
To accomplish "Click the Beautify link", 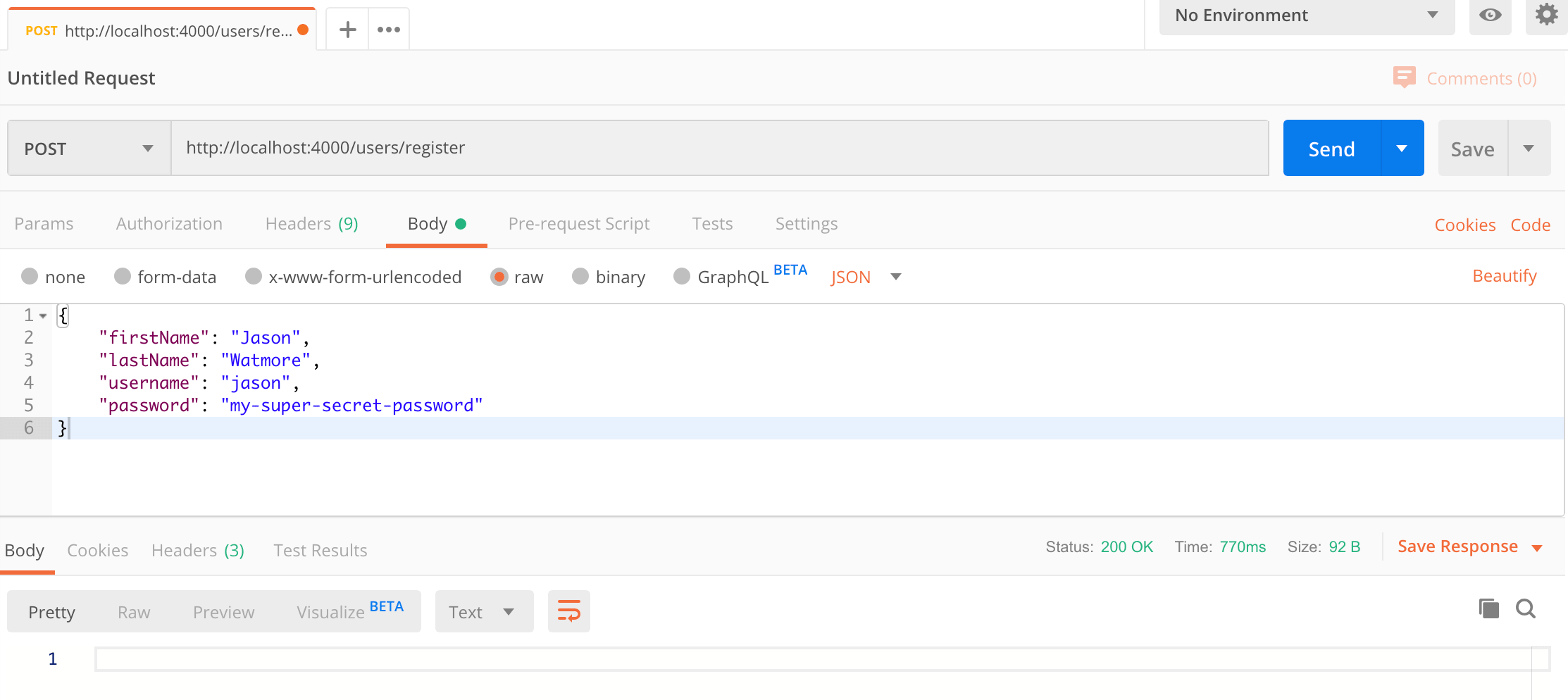I will (x=1504, y=276).
